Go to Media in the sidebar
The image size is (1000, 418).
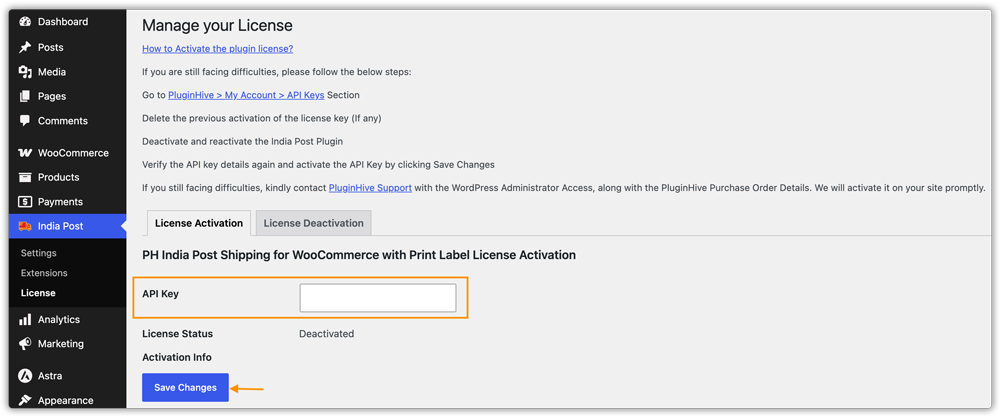tap(68, 72)
